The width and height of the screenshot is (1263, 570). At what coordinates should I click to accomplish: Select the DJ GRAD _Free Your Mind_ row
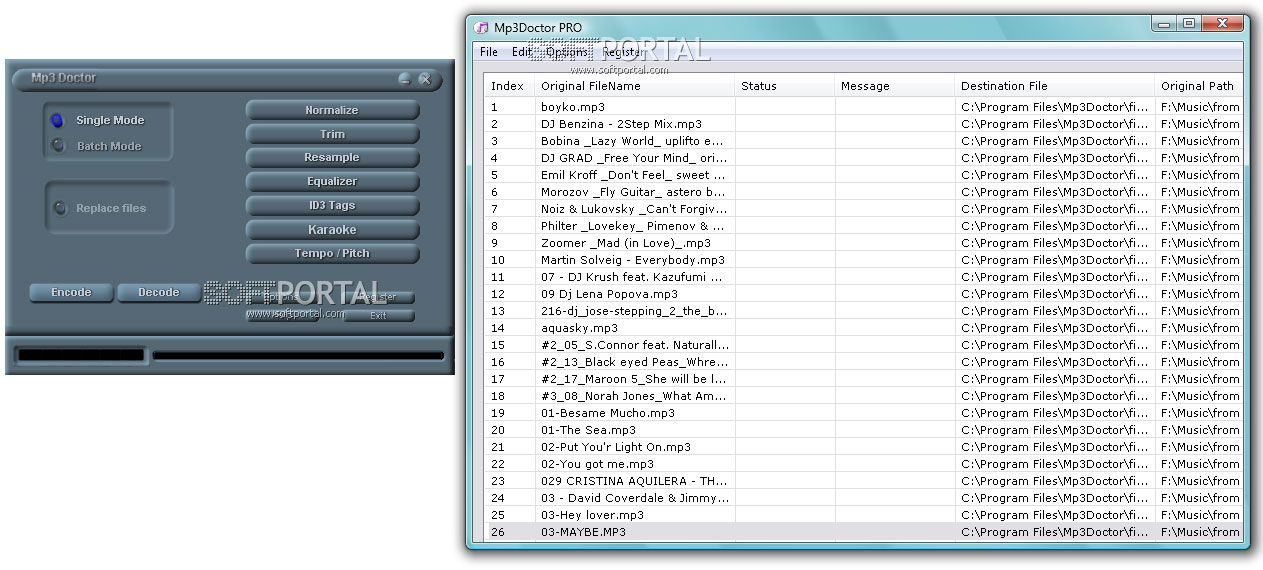863,158
